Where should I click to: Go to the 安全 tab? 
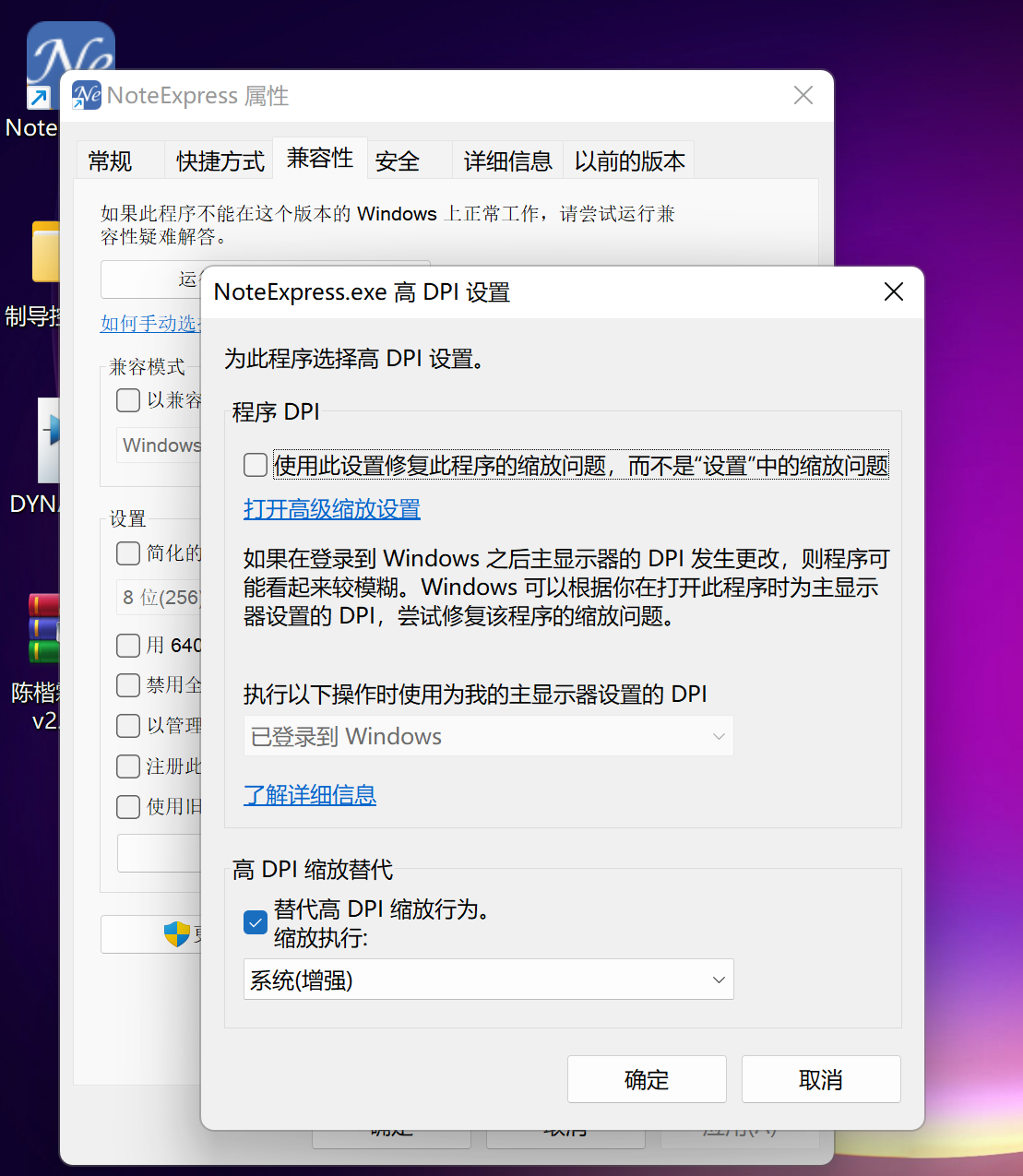point(398,161)
